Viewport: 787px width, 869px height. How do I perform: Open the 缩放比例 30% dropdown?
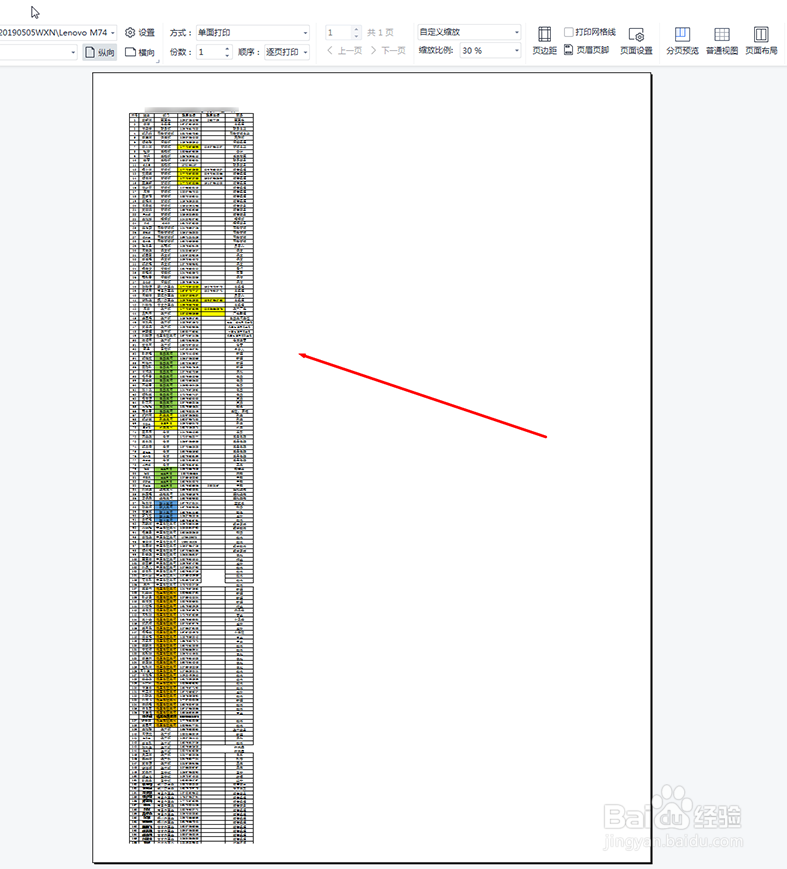[490, 50]
